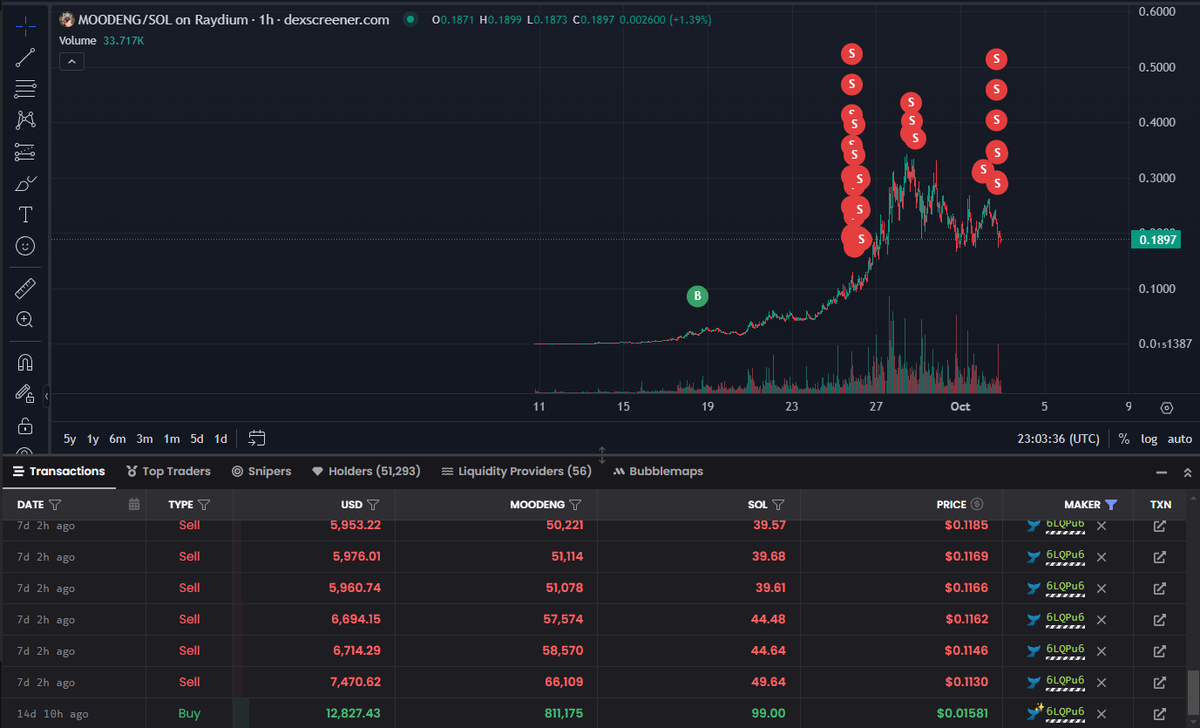Open the calendar icon in DATE header
The height and width of the screenshot is (728, 1200).
[x=134, y=505]
